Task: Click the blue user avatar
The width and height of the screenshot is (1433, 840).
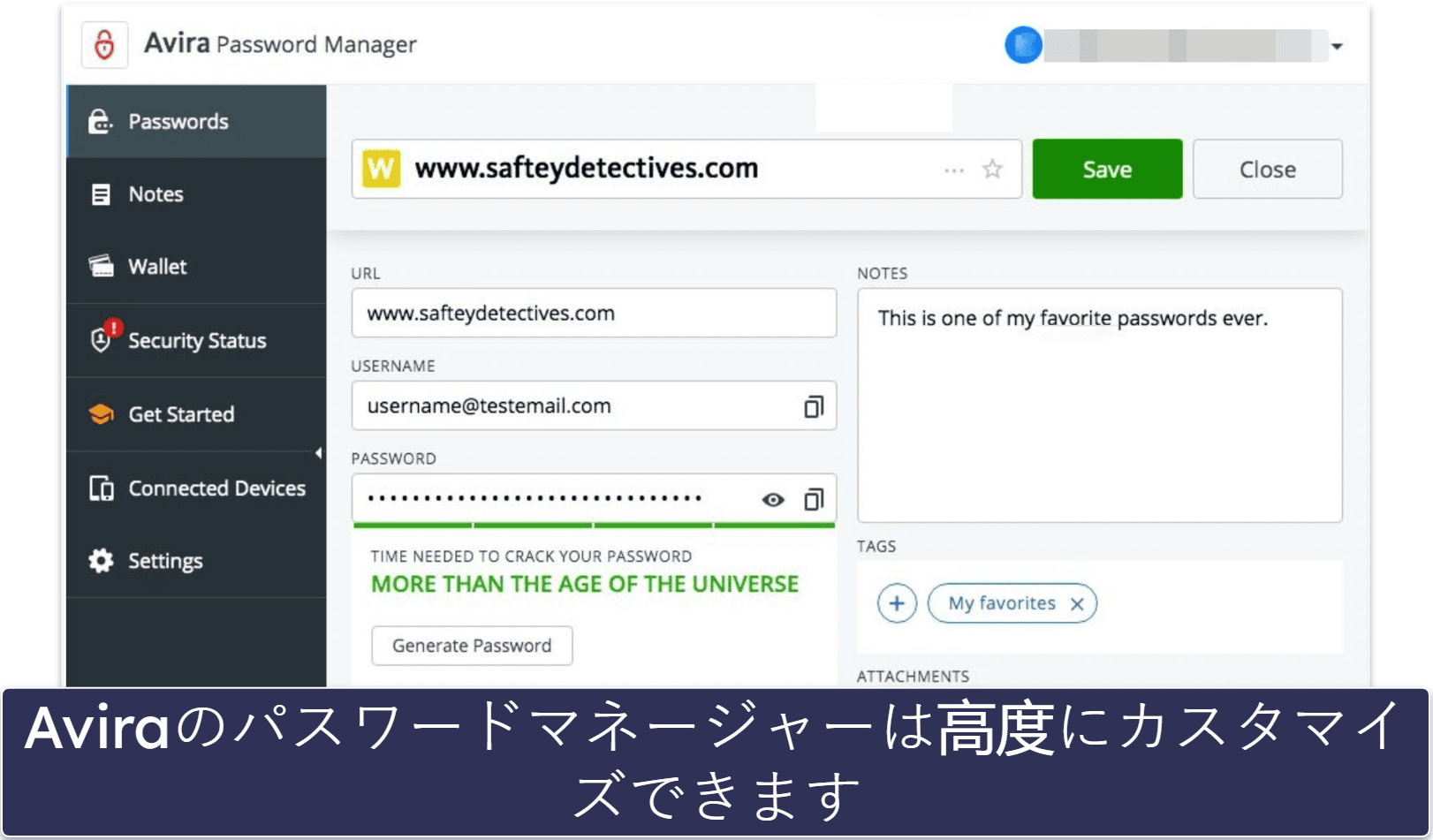Action: (x=1023, y=45)
